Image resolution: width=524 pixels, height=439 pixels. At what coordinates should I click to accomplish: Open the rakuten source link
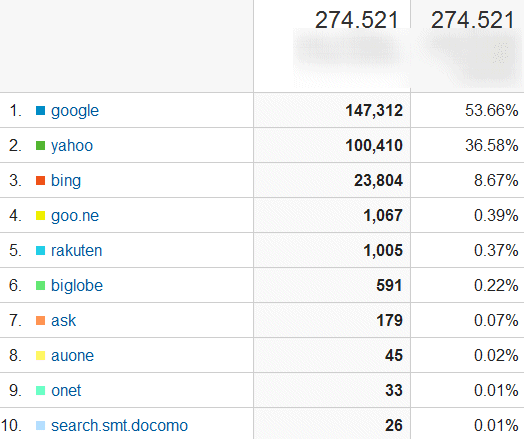coord(77,251)
